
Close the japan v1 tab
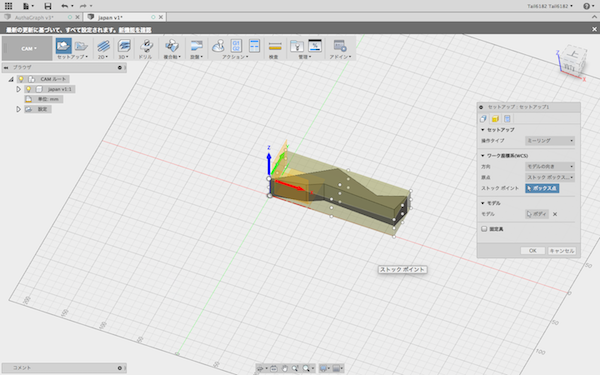pyautogui.click(x=161, y=17)
